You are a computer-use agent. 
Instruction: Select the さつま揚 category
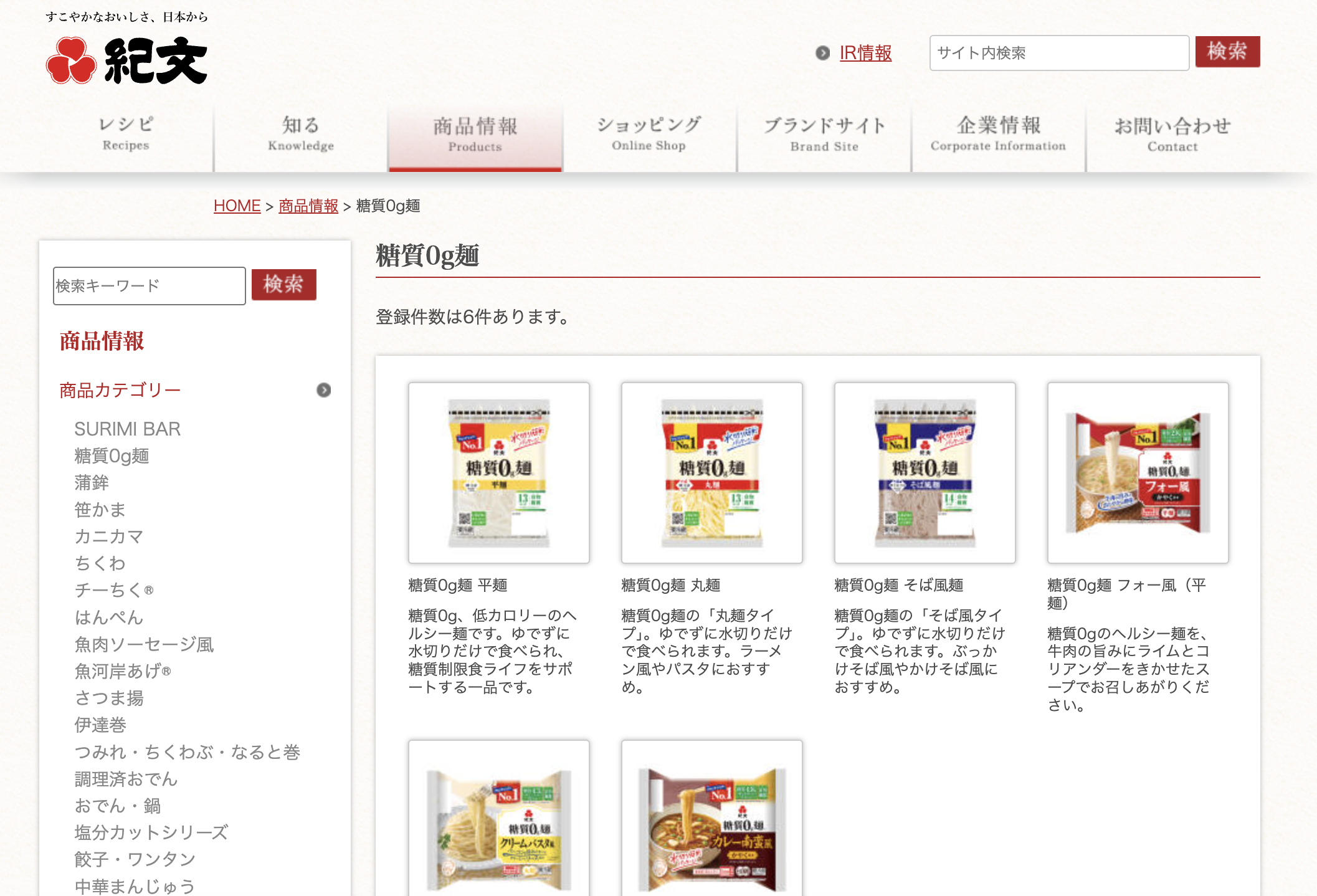click(x=109, y=697)
